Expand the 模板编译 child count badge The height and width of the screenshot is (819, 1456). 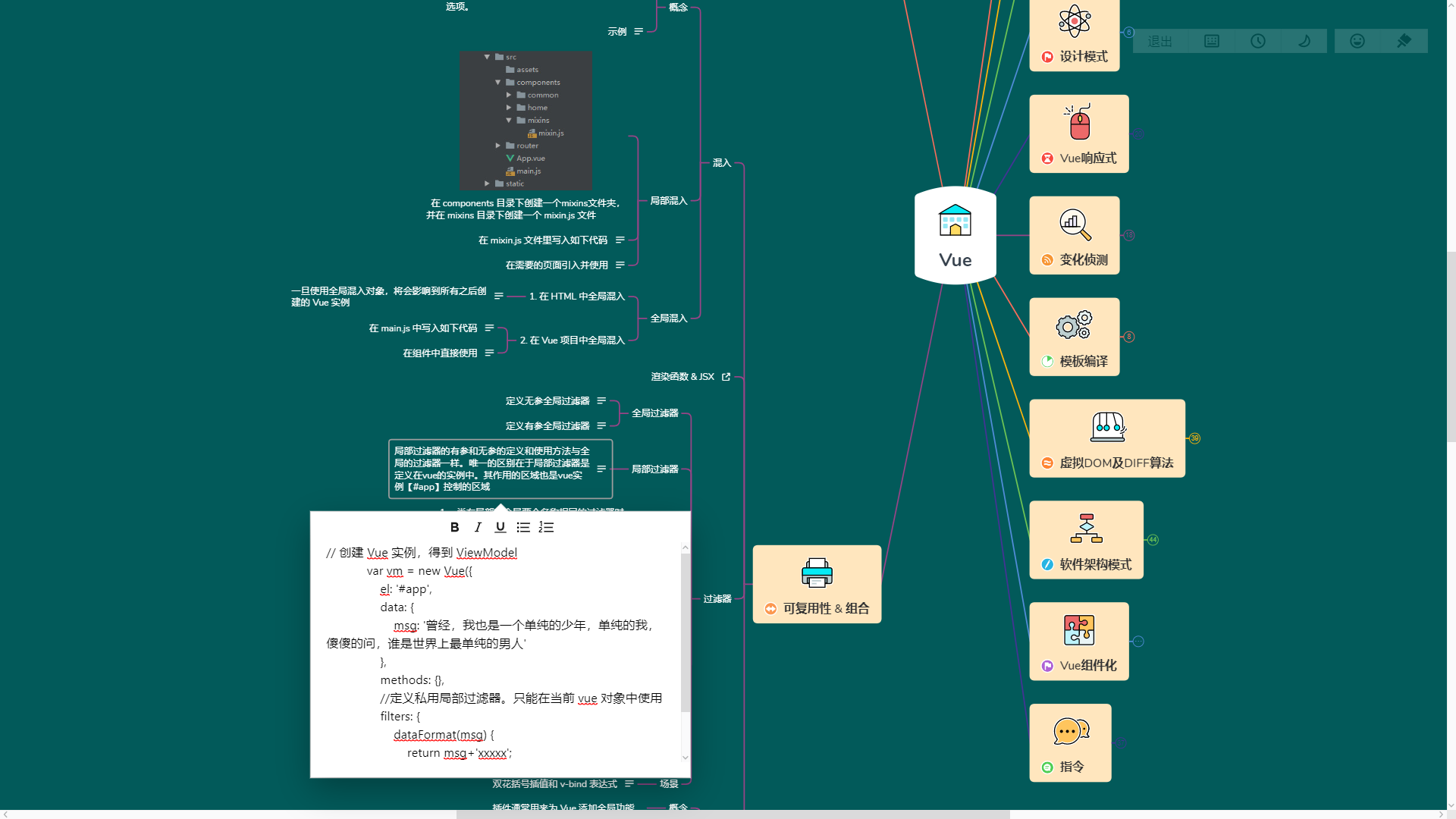point(1129,337)
